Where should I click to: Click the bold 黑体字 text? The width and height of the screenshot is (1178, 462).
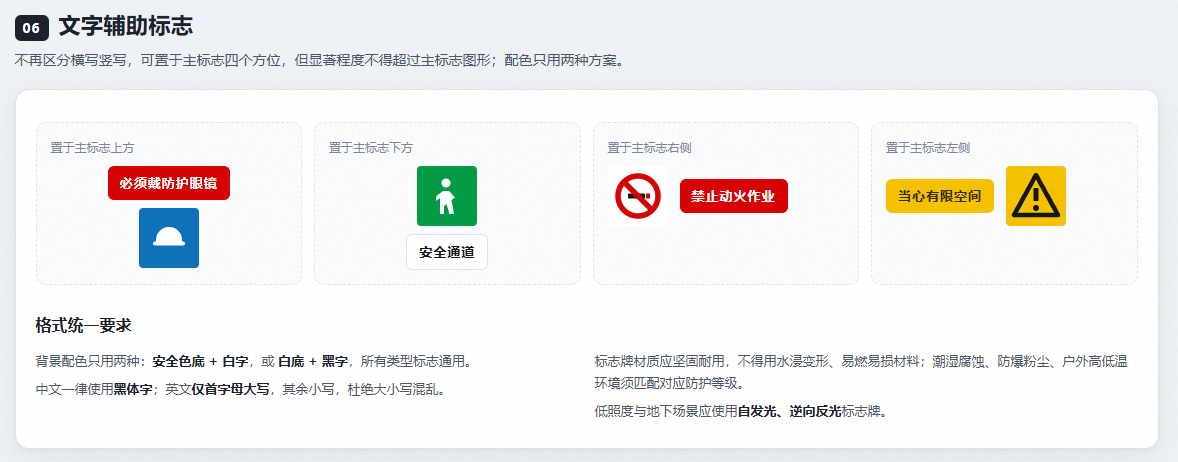coord(133,390)
